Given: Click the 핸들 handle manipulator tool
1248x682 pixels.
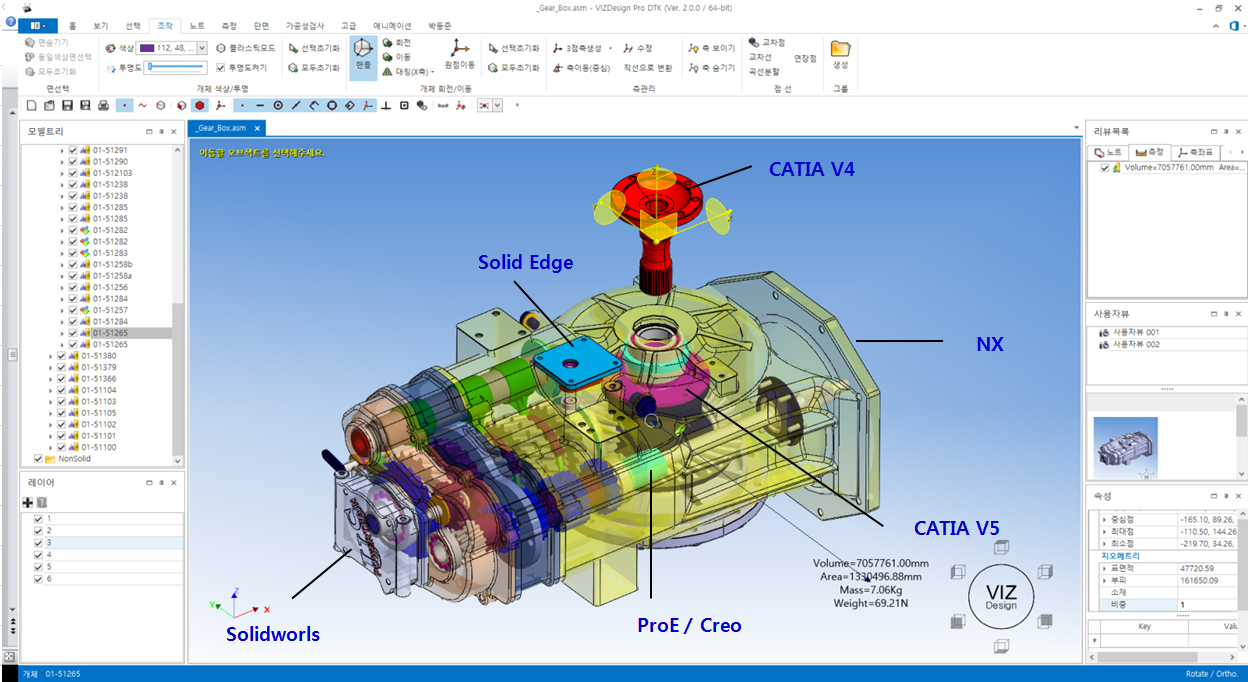Looking at the screenshot, I should click(x=363, y=56).
